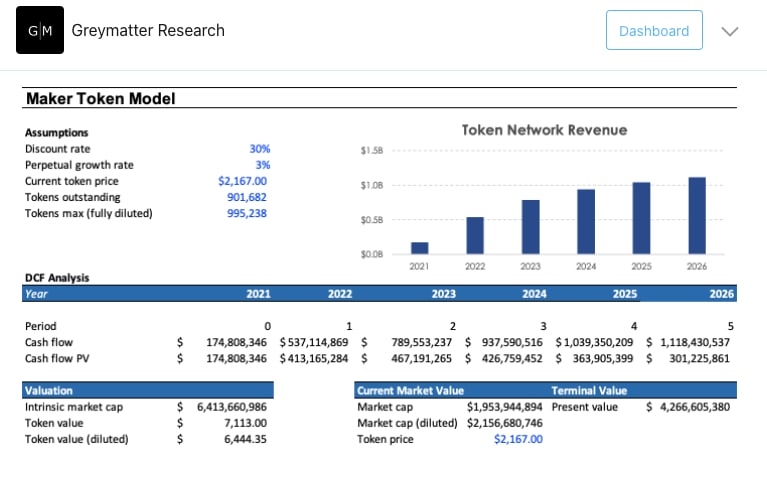Expand the header chevron dropdown

coord(729,31)
